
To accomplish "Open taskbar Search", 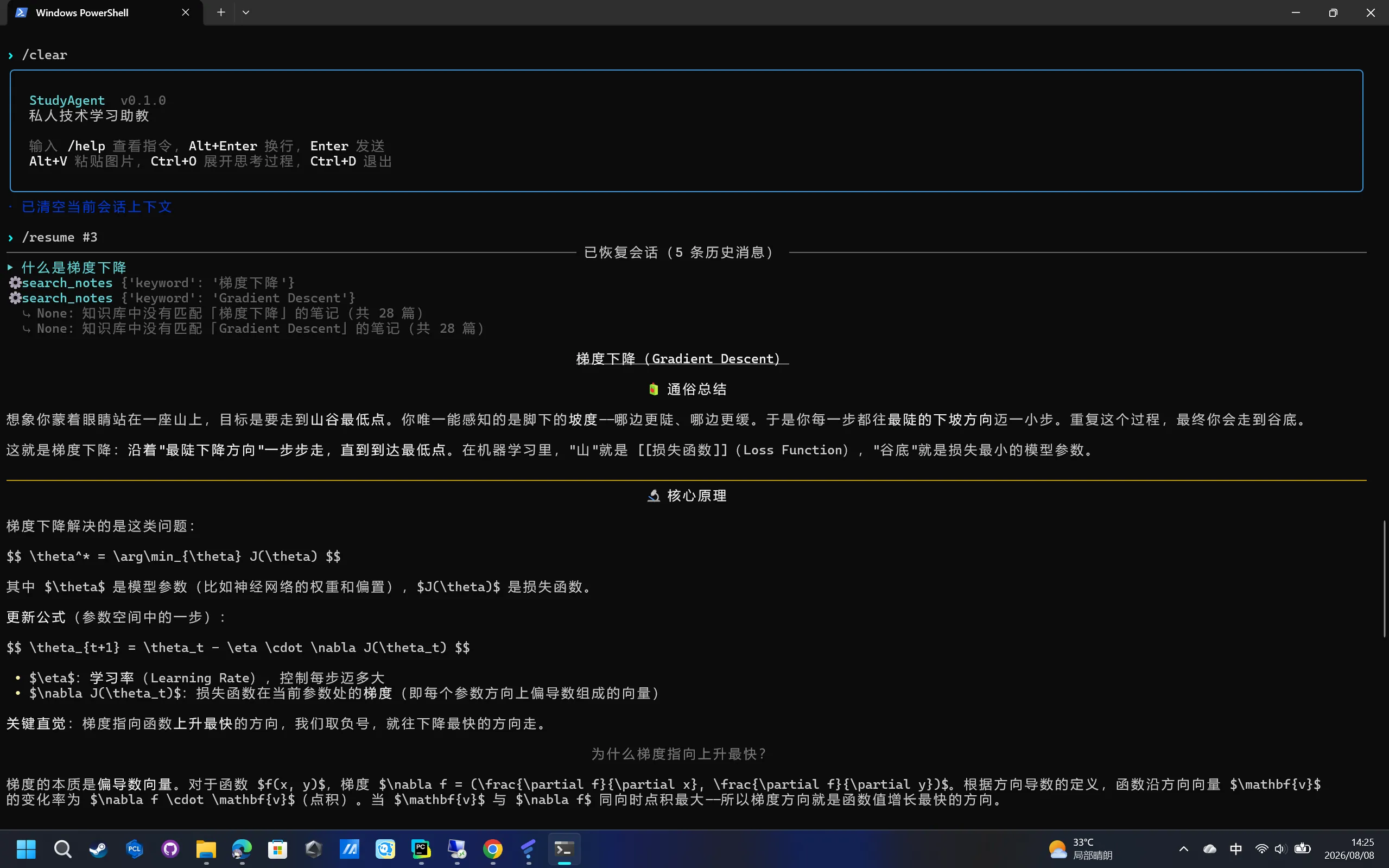I will pos(62,848).
